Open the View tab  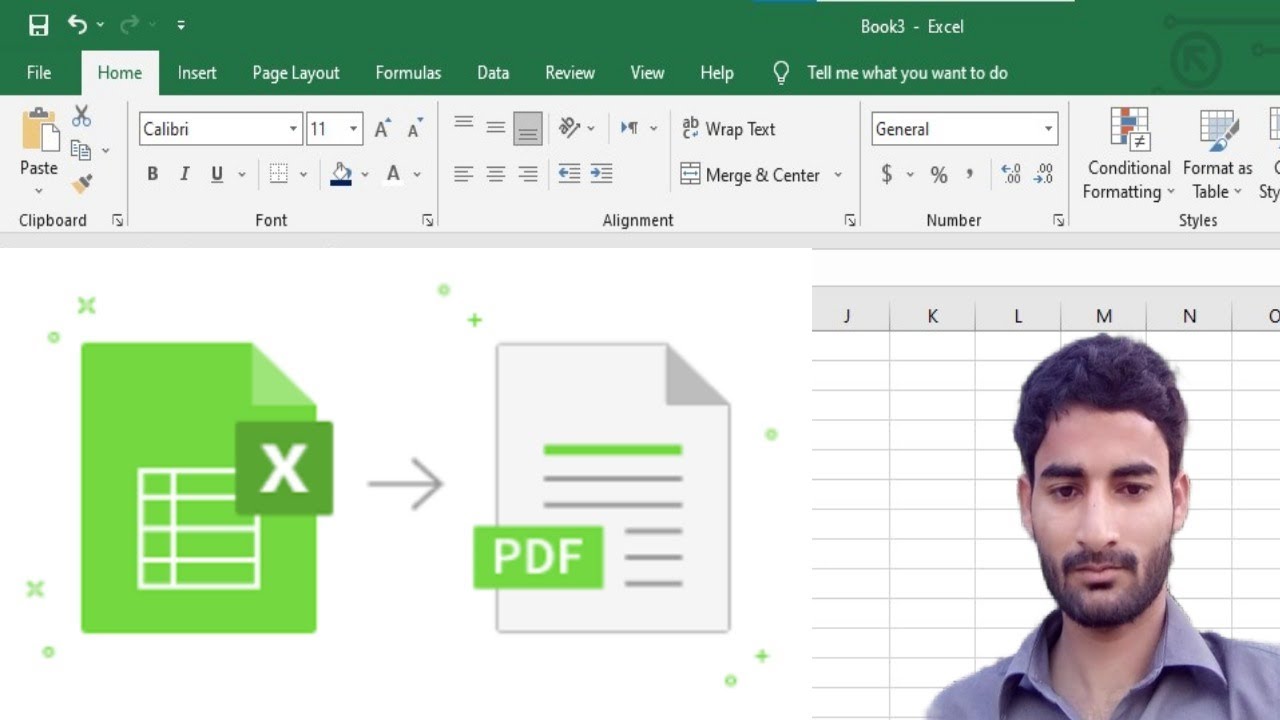pyautogui.click(x=647, y=72)
